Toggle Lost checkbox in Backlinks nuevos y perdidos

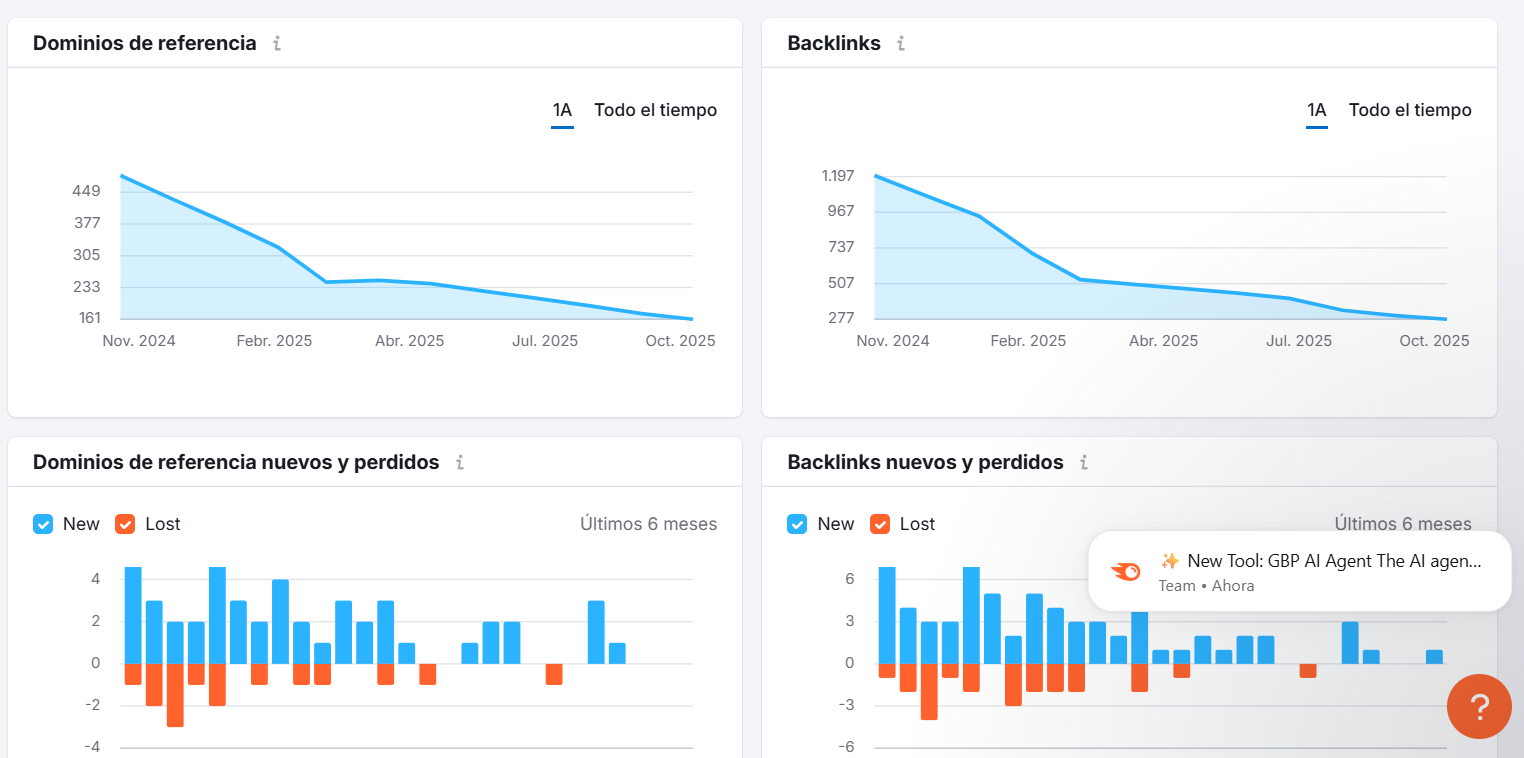880,524
